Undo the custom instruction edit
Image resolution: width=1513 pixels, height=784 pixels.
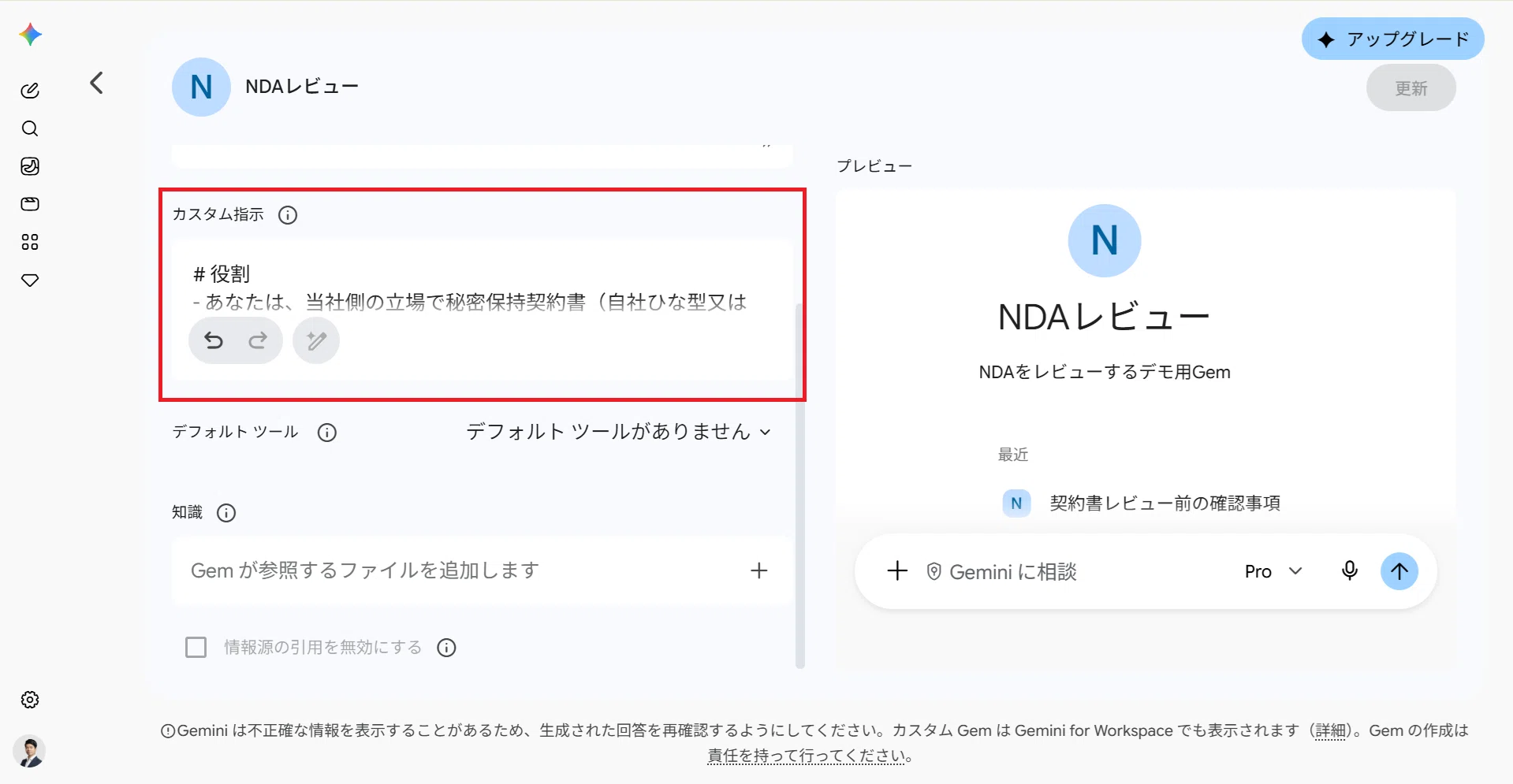pos(214,340)
